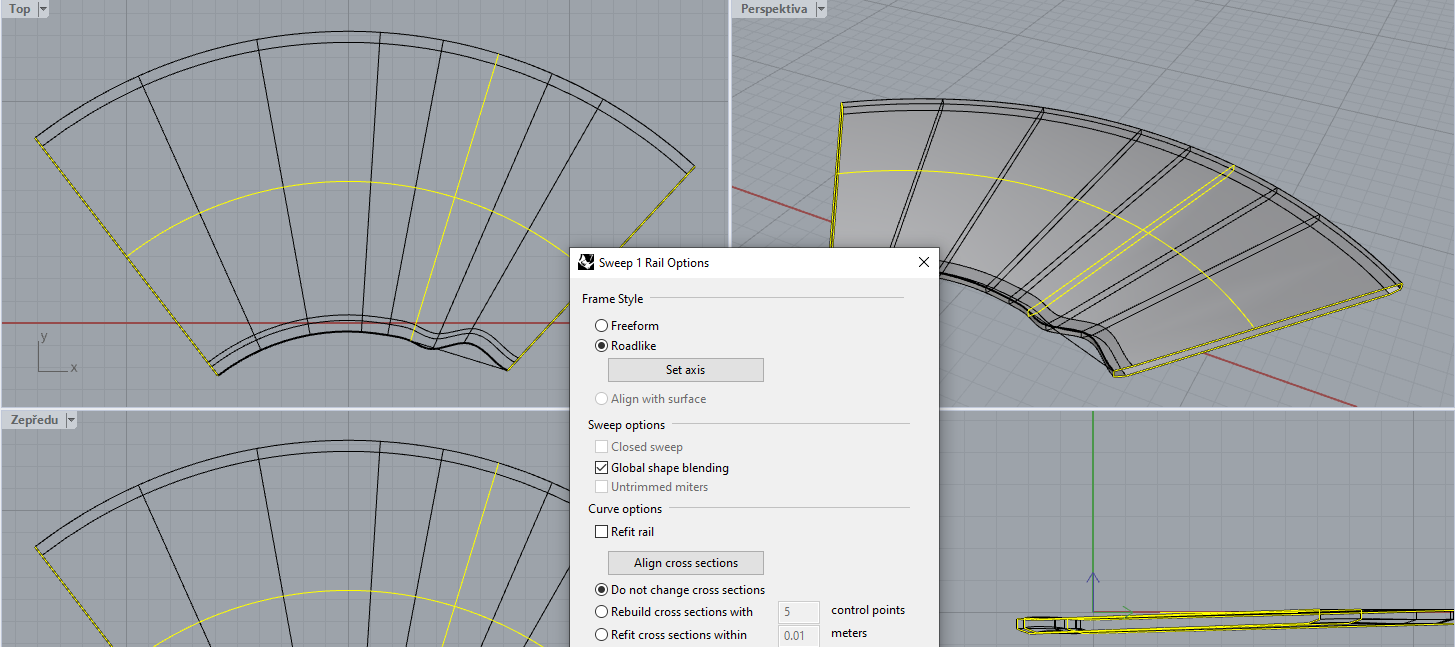Screen dimensions: 1455x647
Task: Select the Roadlike frame style
Action: pyautogui.click(x=601, y=346)
